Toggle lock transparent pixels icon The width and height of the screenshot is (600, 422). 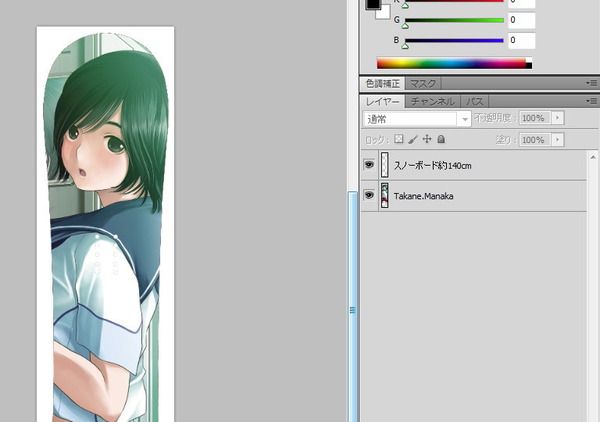click(x=399, y=139)
